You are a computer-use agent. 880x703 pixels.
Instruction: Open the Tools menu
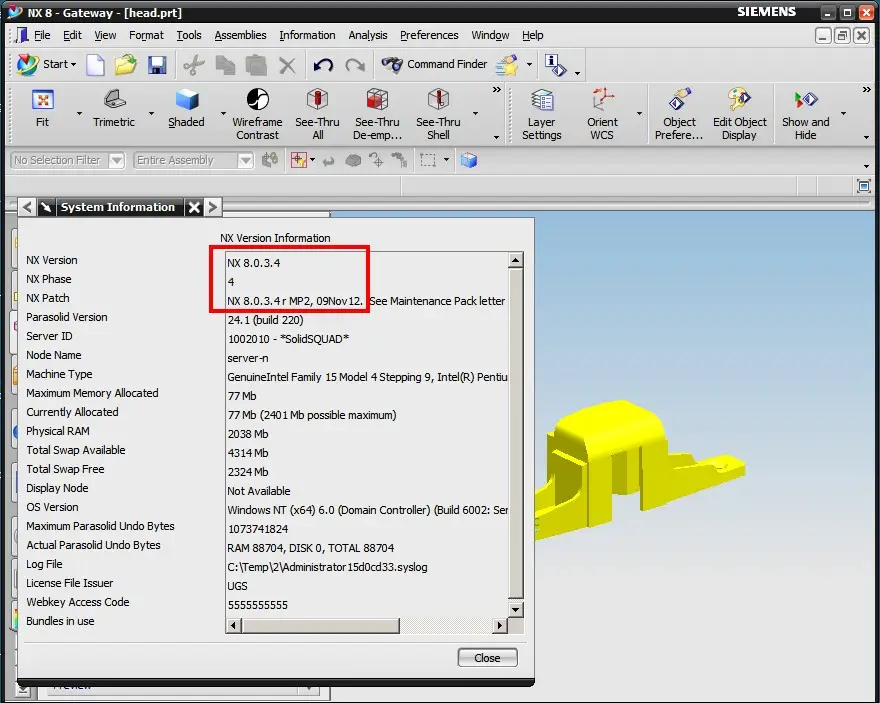tap(189, 35)
